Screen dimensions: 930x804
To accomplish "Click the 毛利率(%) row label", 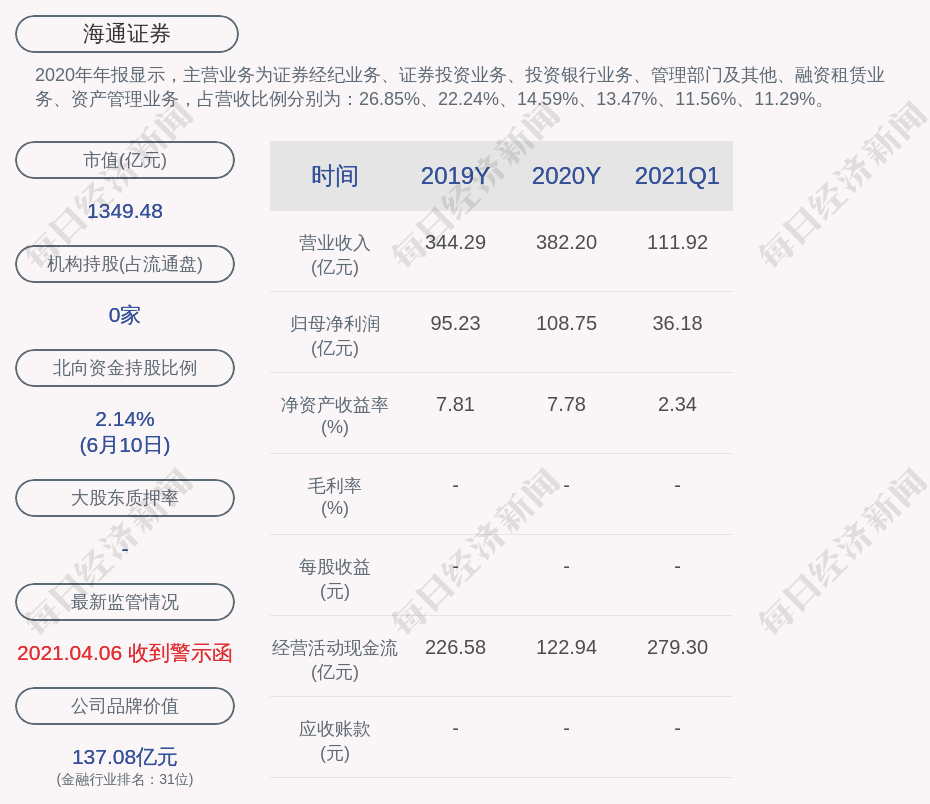I will [x=335, y=497].
